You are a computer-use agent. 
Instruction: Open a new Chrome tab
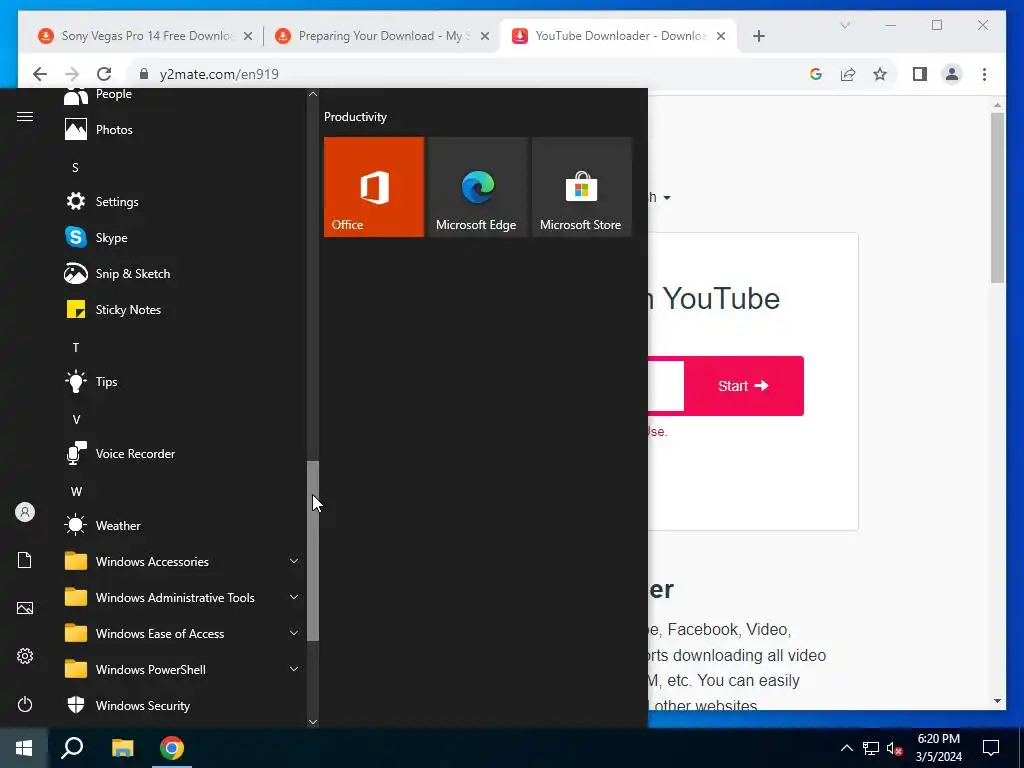[758, 36]
